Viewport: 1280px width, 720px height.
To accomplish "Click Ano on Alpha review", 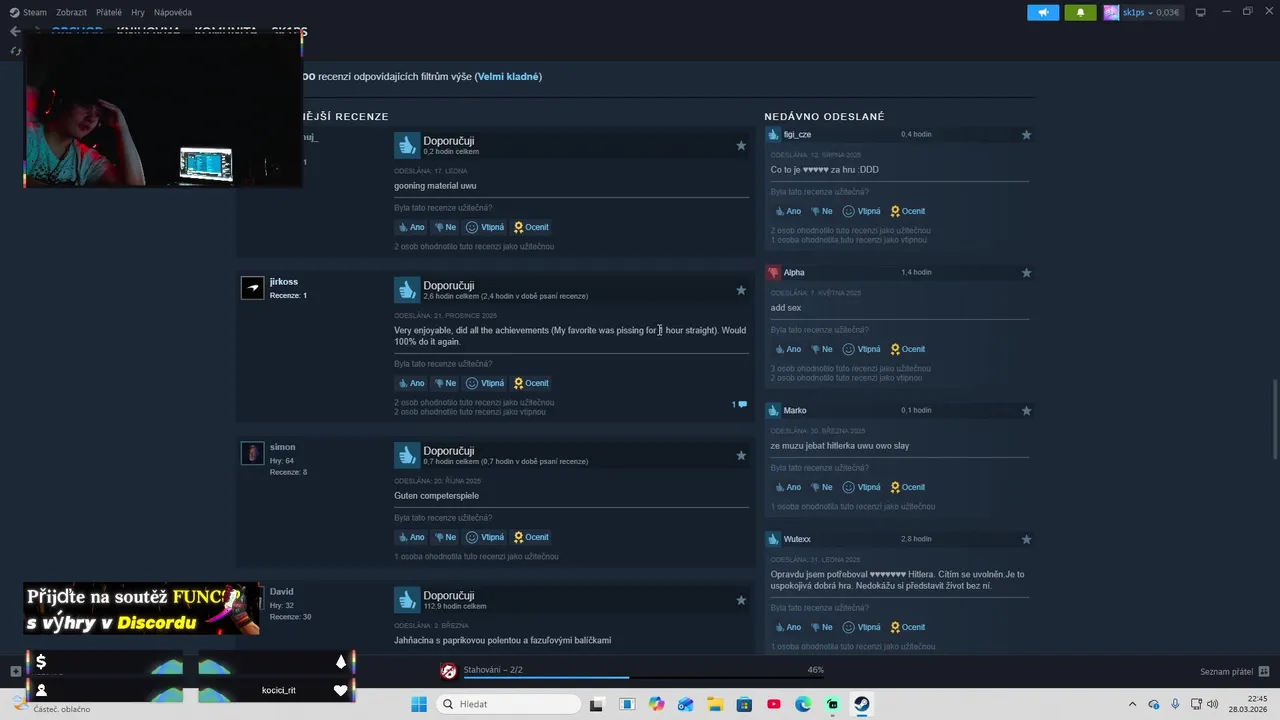I will pyautogui.click(x=788, y=349).
